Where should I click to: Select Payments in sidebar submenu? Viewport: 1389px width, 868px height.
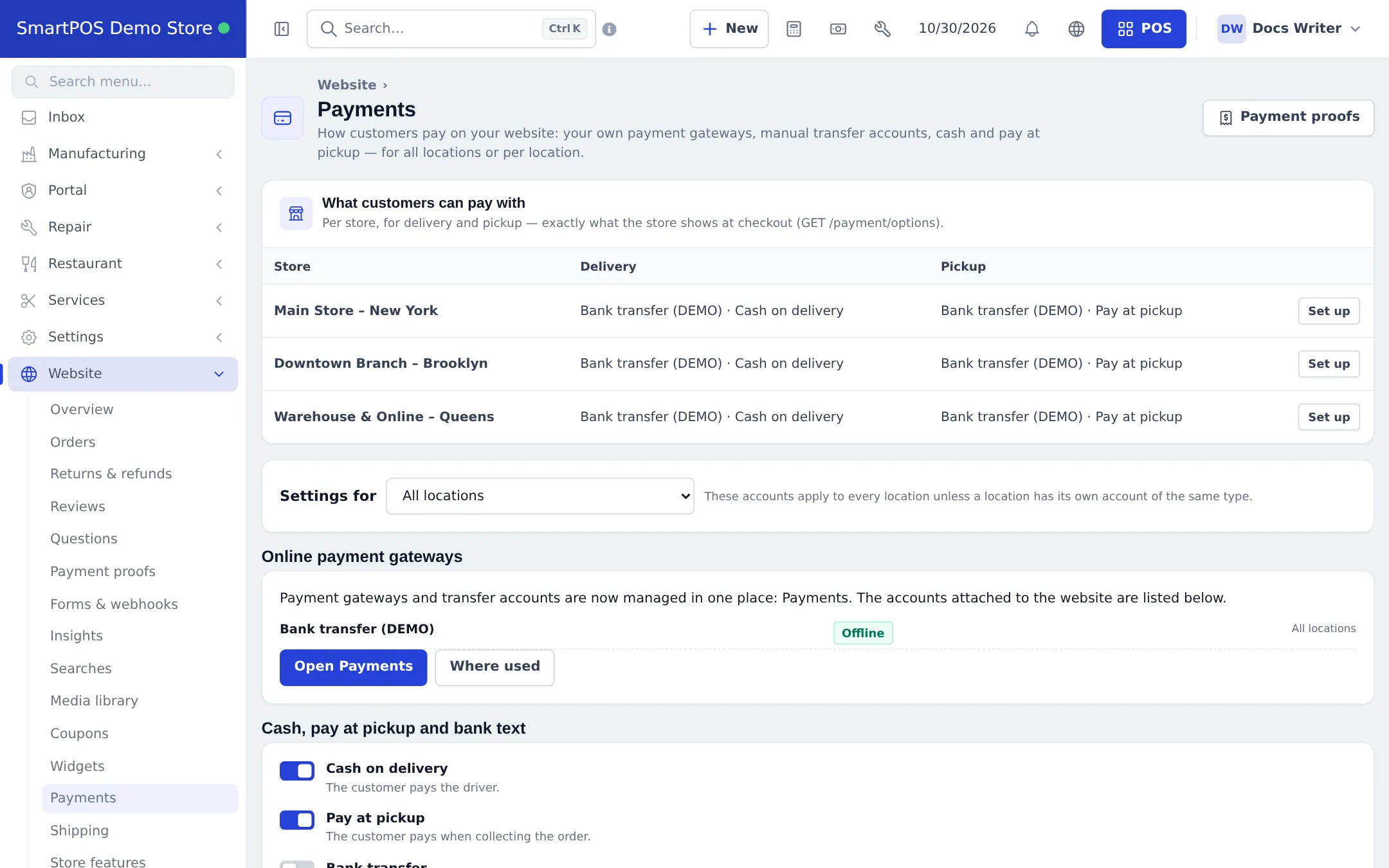pyautogui.click(x=140, y=799)
